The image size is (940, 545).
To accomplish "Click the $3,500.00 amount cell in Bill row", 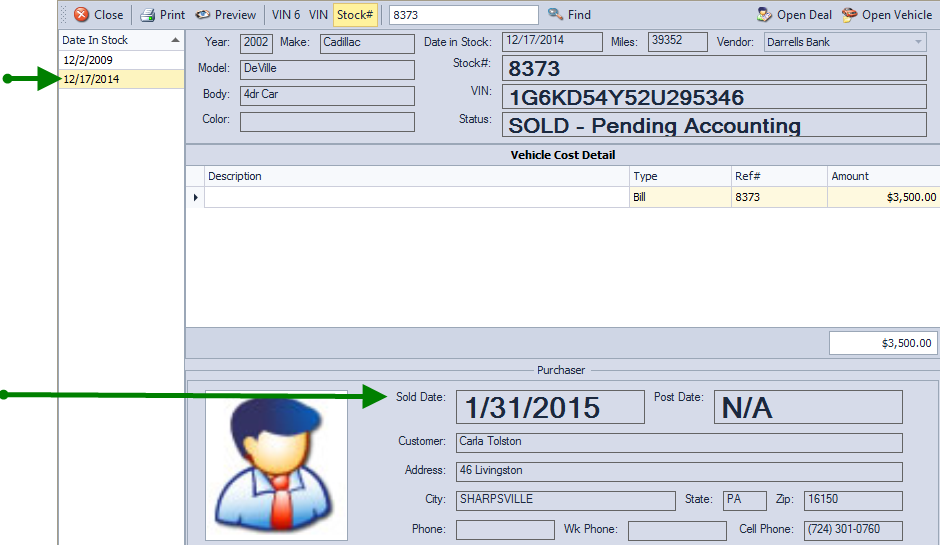I will coord(884,197).
